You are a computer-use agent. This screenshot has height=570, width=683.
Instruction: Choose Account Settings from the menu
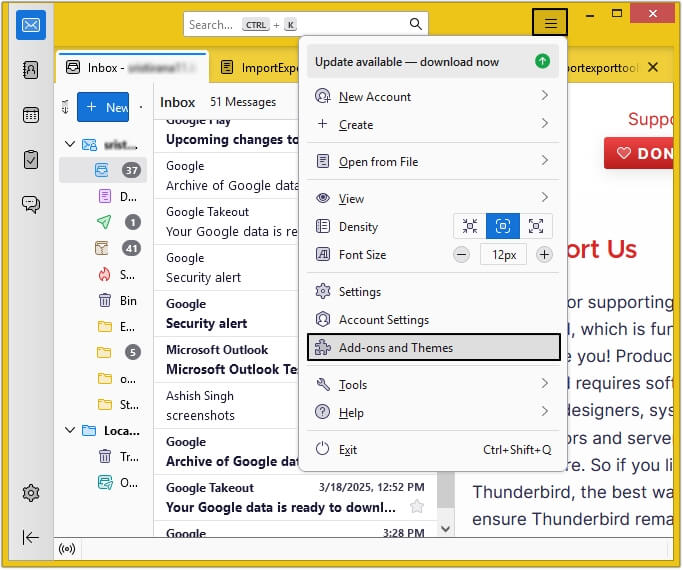[384, 320]
